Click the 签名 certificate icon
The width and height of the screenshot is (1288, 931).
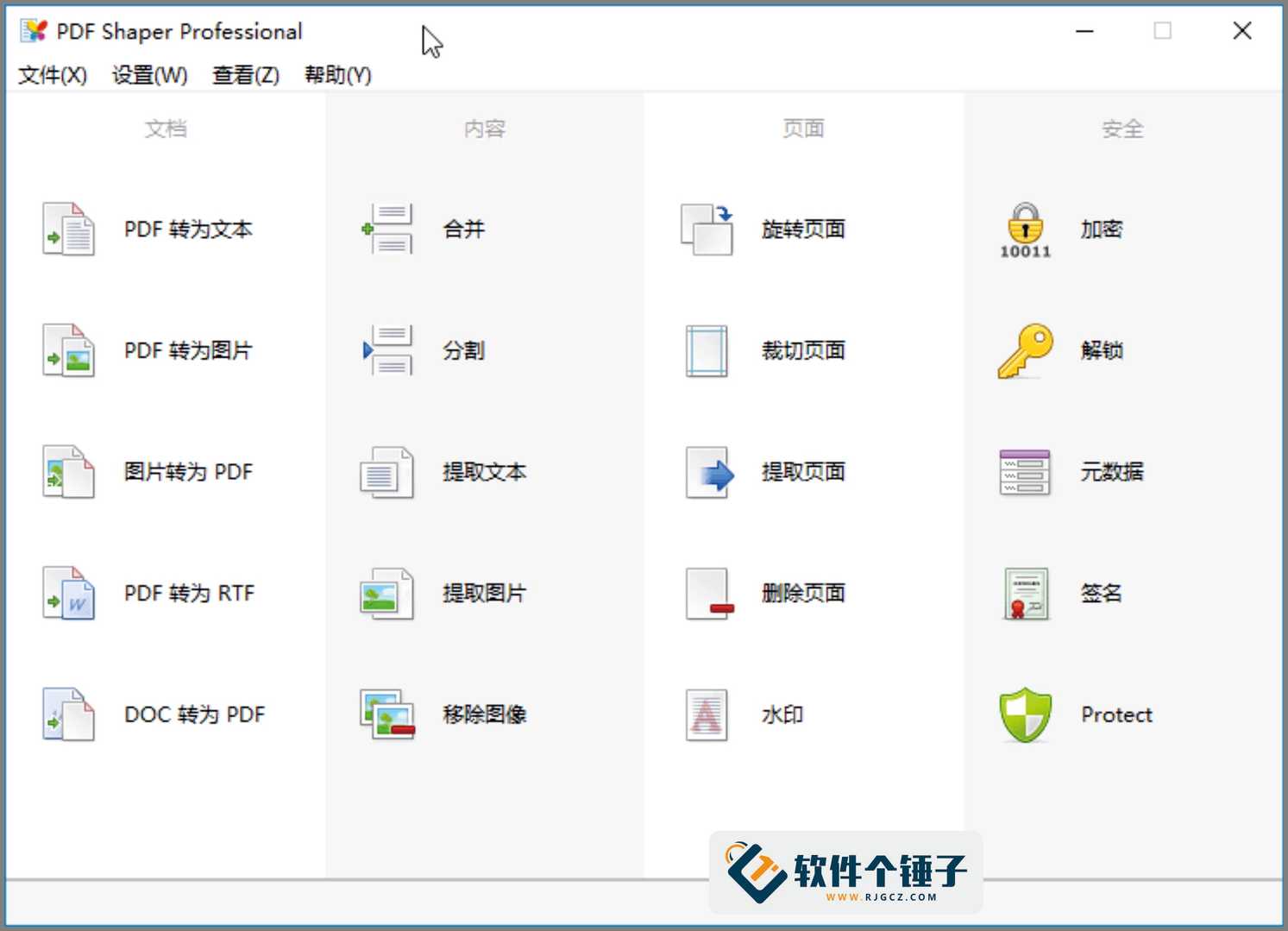coord(1026,593)
